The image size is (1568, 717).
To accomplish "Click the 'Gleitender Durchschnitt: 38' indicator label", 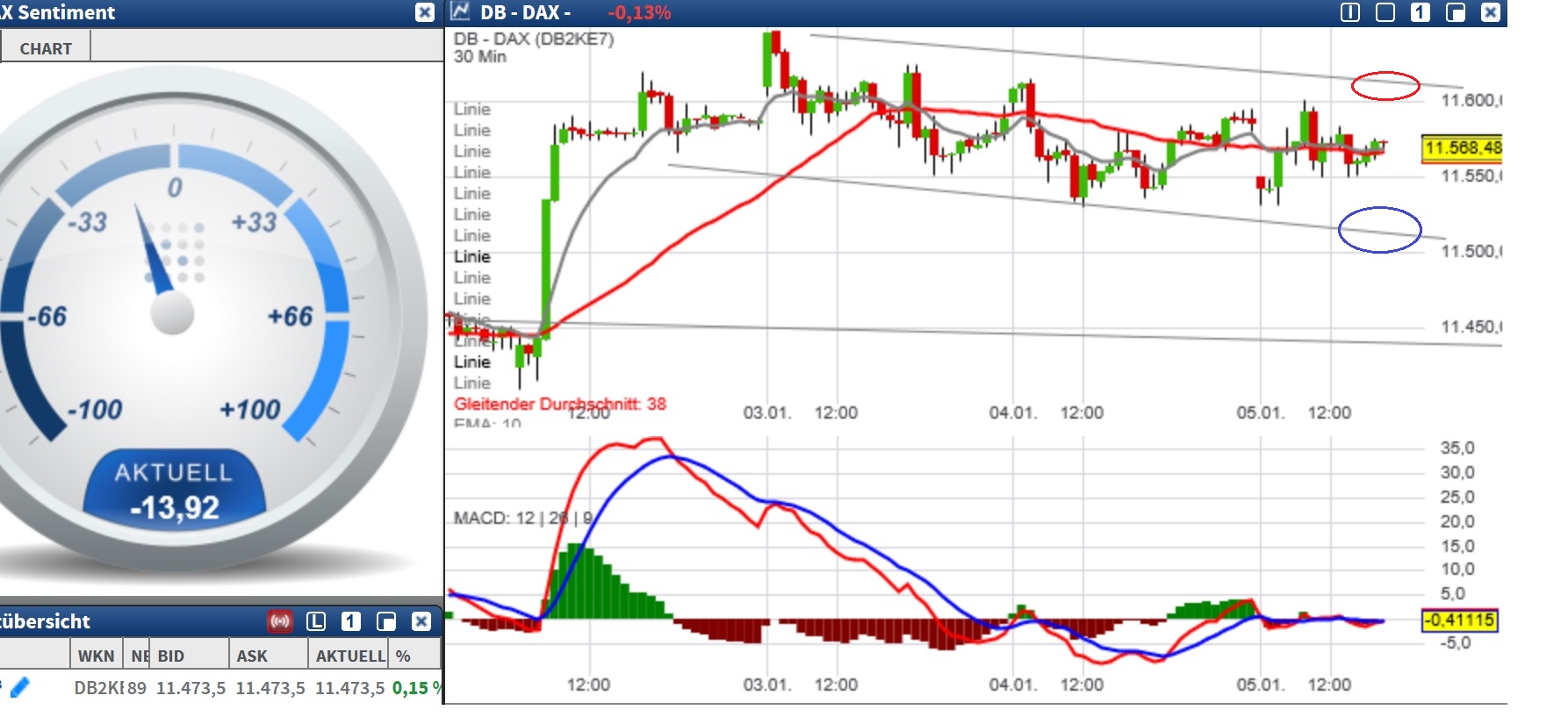I will tap(559, 404).
